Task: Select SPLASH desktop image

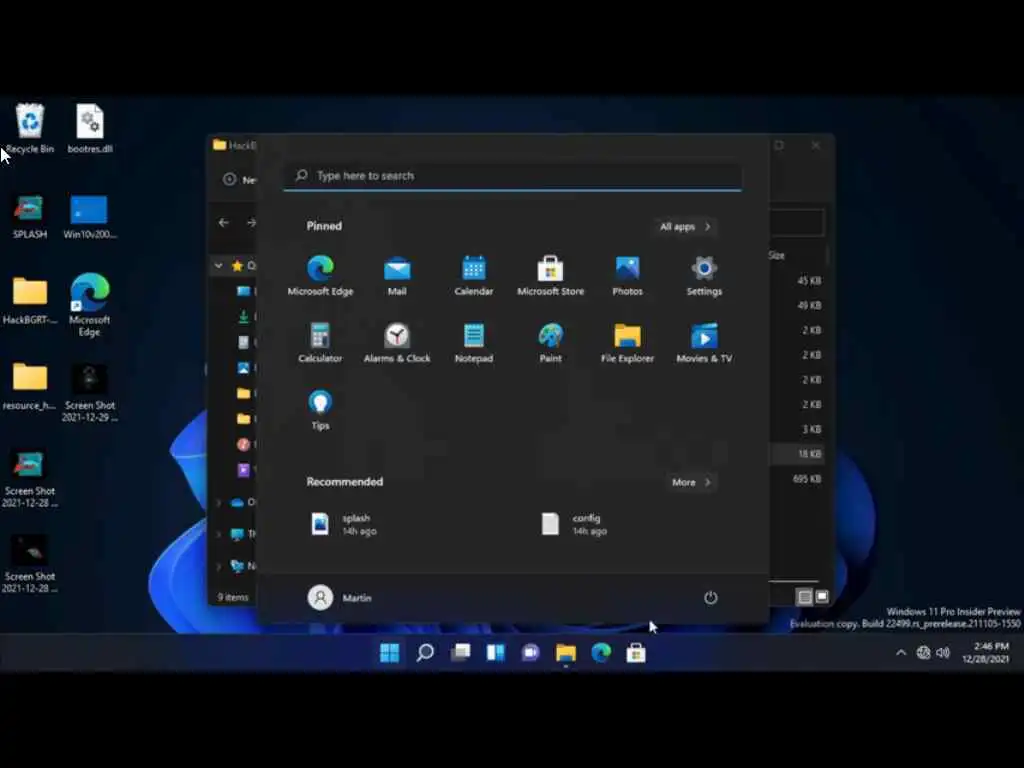Action: pyautogui.click(x=29, y=217)
